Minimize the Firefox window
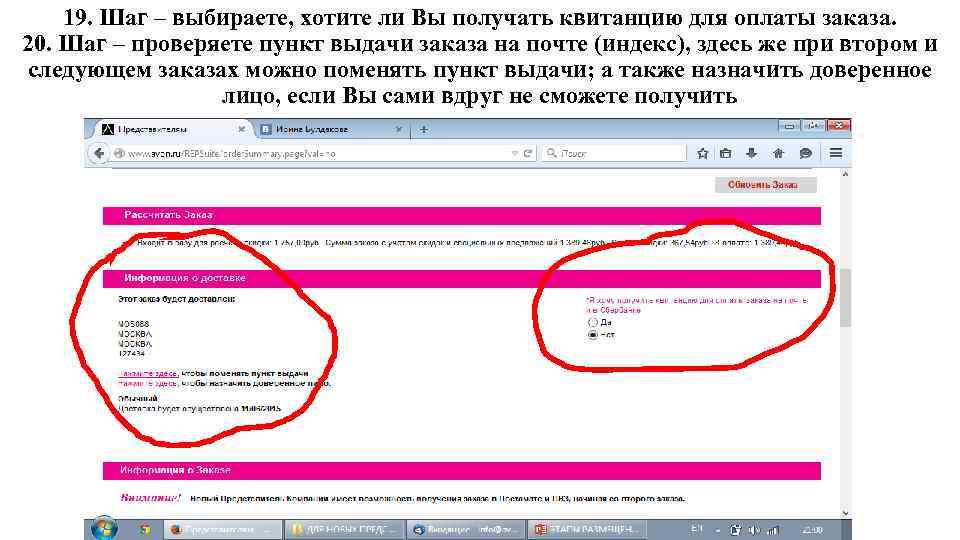The width and height of the screenshot is (960, 540). [789, 126]
